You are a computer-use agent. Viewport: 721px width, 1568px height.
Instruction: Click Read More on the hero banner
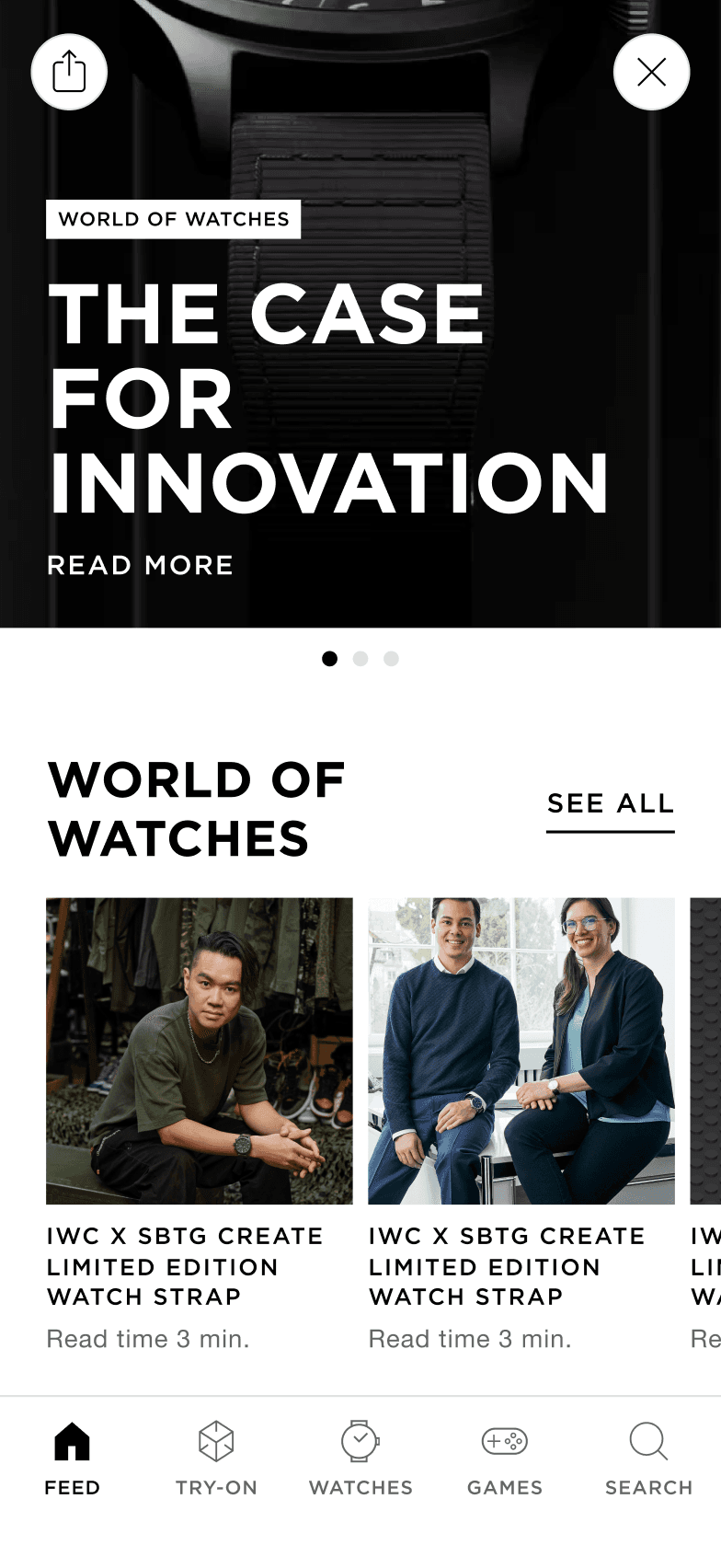[140, 565]
